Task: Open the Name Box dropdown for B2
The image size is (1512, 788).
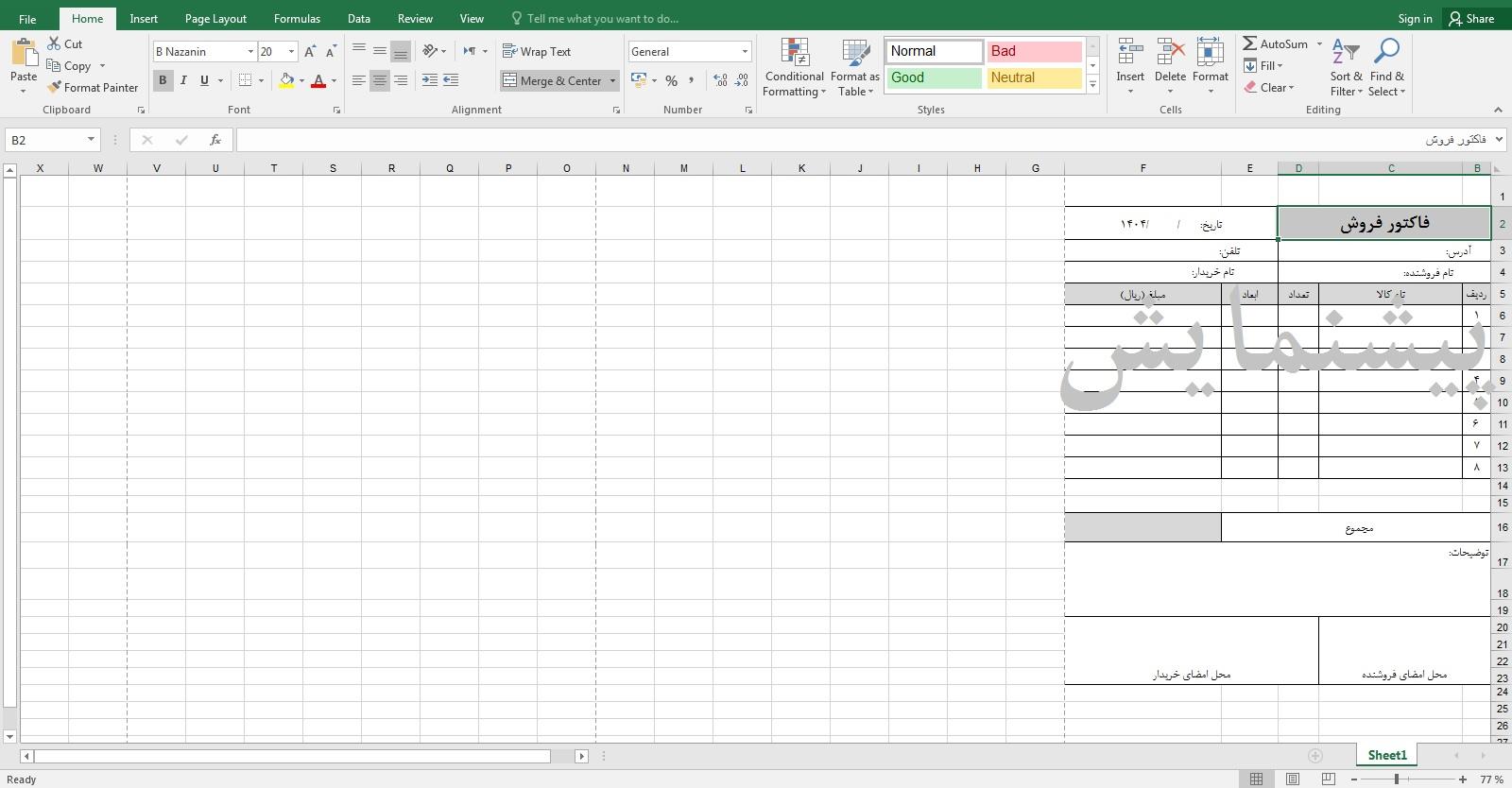Action: pyautogui.click(x=91, y=140)
